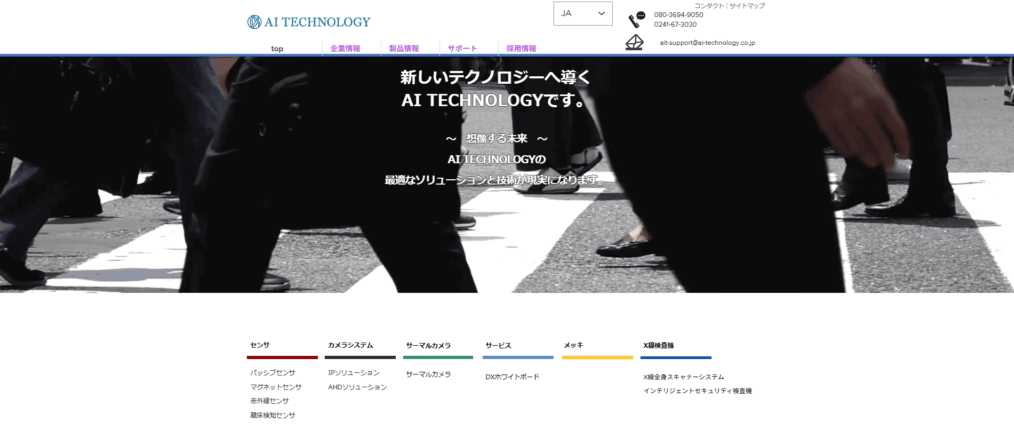This screenshot has height=440, width=1014.
Task: Open the IPソリューション link
Action: pos(354,373)
